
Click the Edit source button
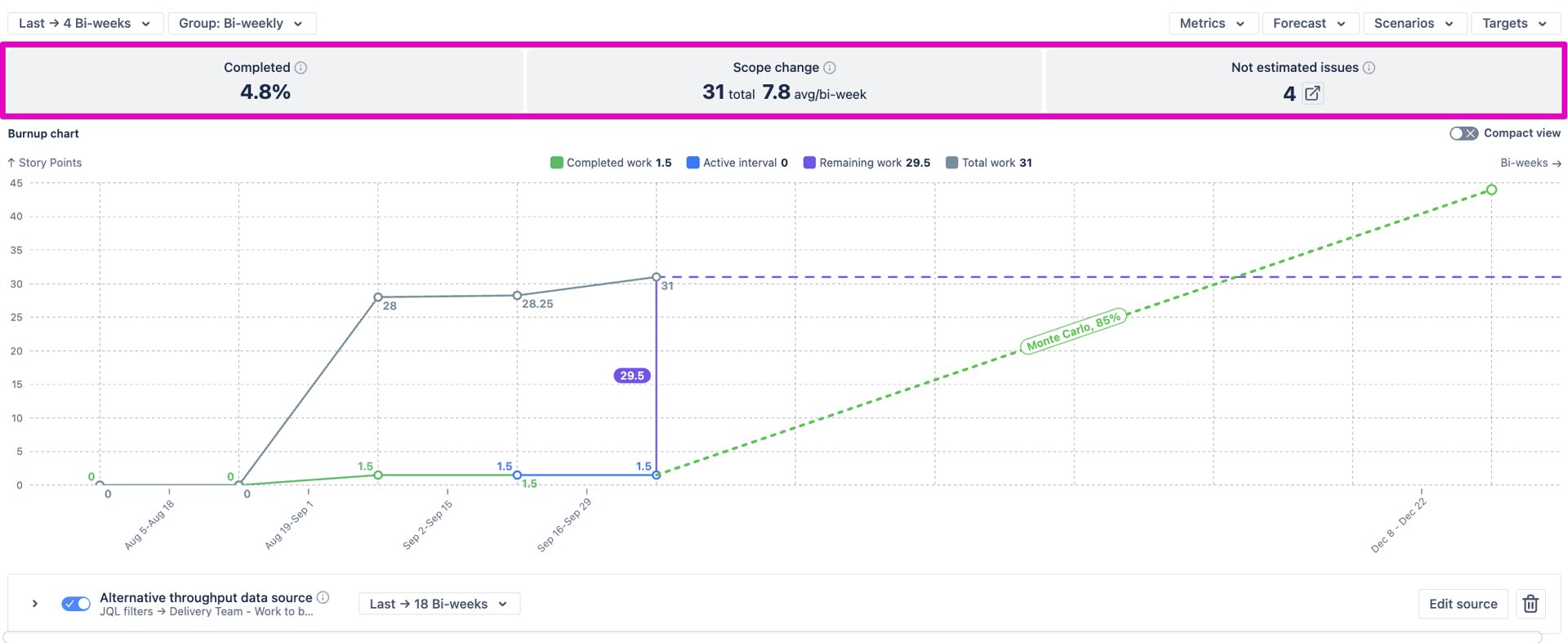pyautogui.click(x=1463, y=604)
